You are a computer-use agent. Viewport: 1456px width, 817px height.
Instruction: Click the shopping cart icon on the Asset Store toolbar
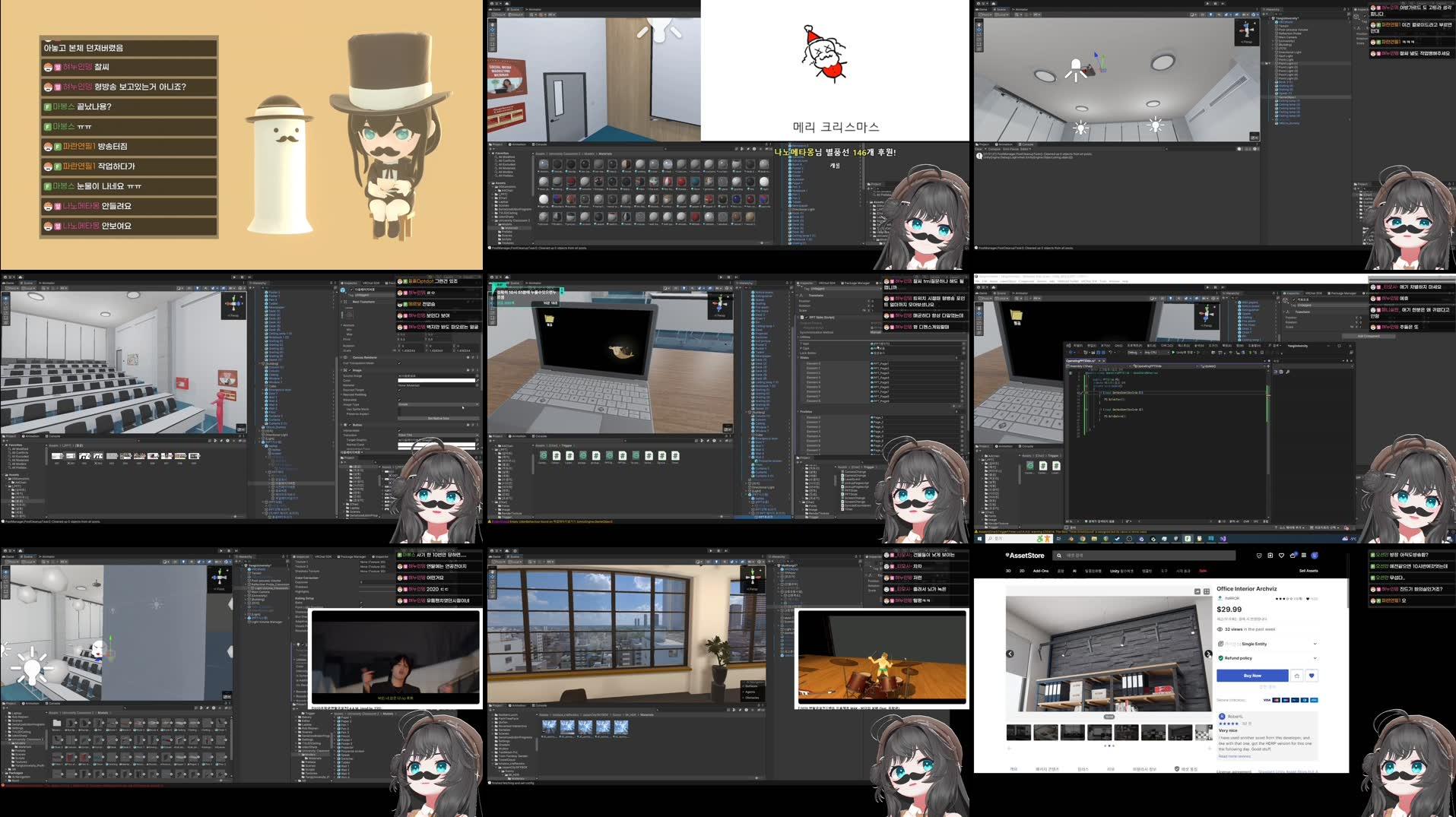[x=1293, y=556]
